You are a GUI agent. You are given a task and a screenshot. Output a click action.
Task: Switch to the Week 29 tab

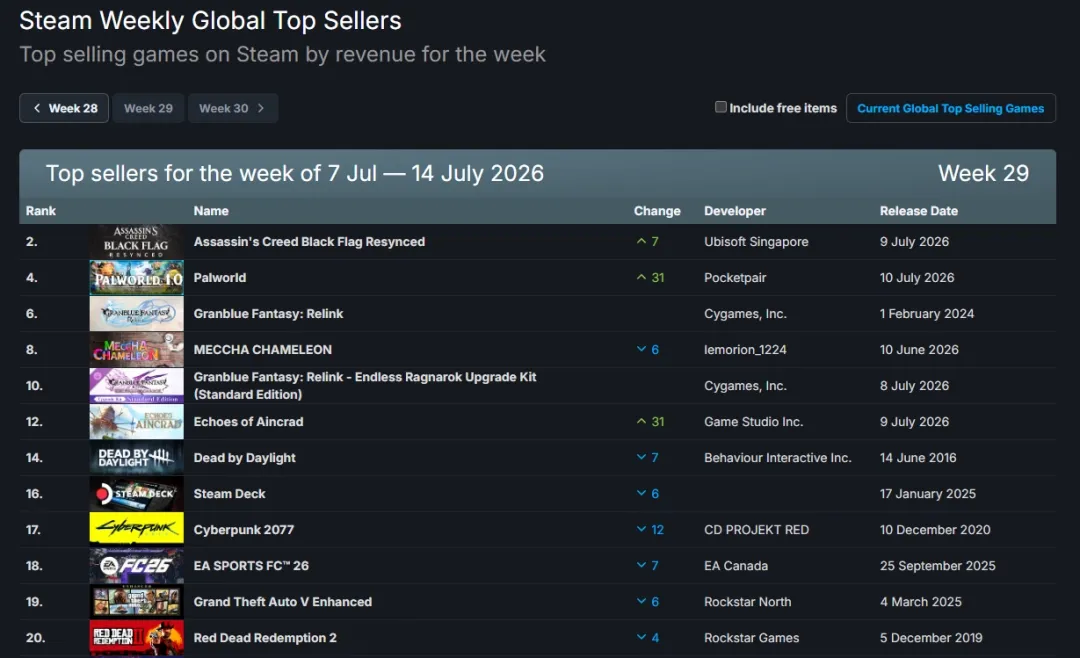[148, 108]
